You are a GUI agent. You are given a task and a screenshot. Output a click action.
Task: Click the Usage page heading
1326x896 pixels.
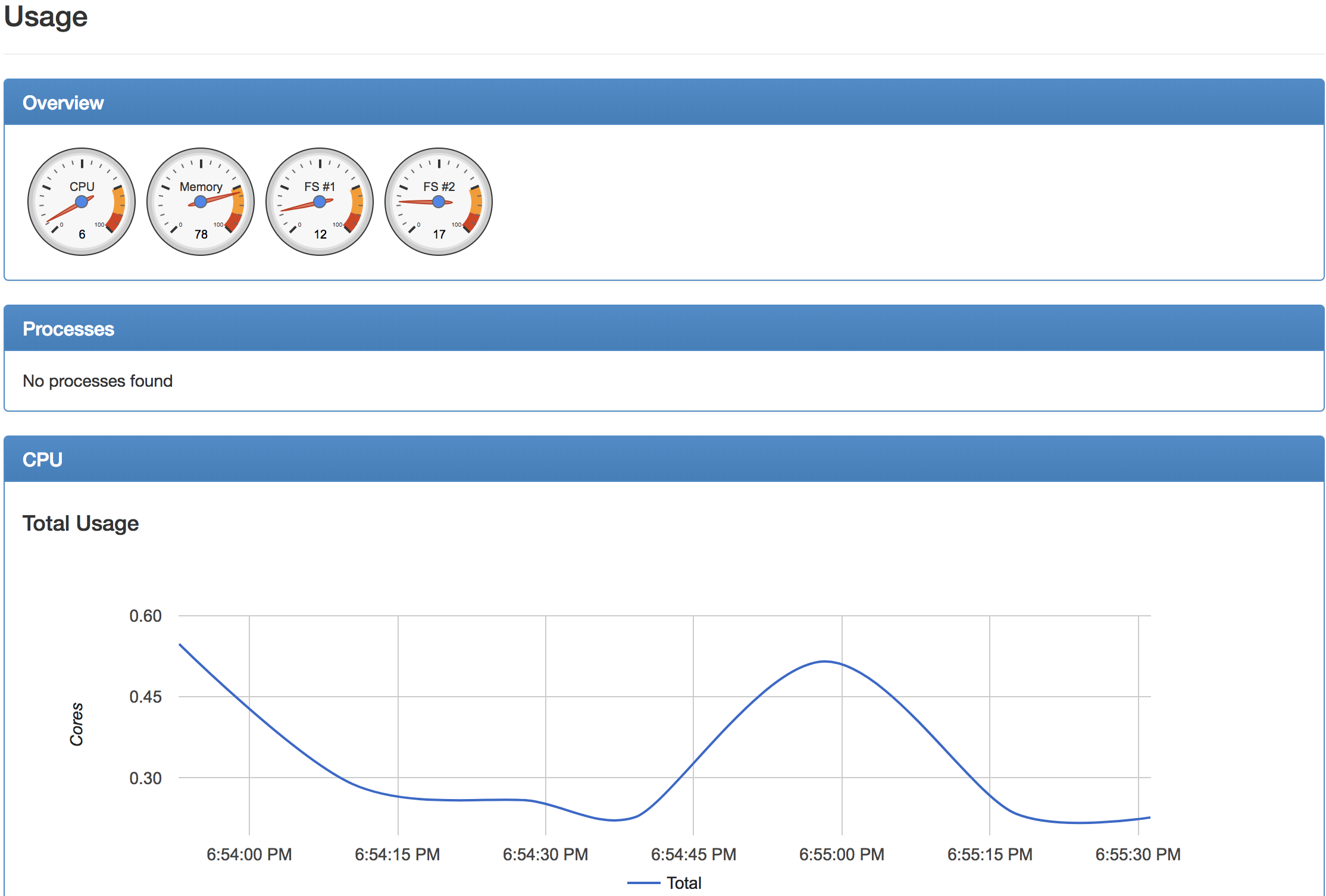pyautogui.click(x=46, y=17)
